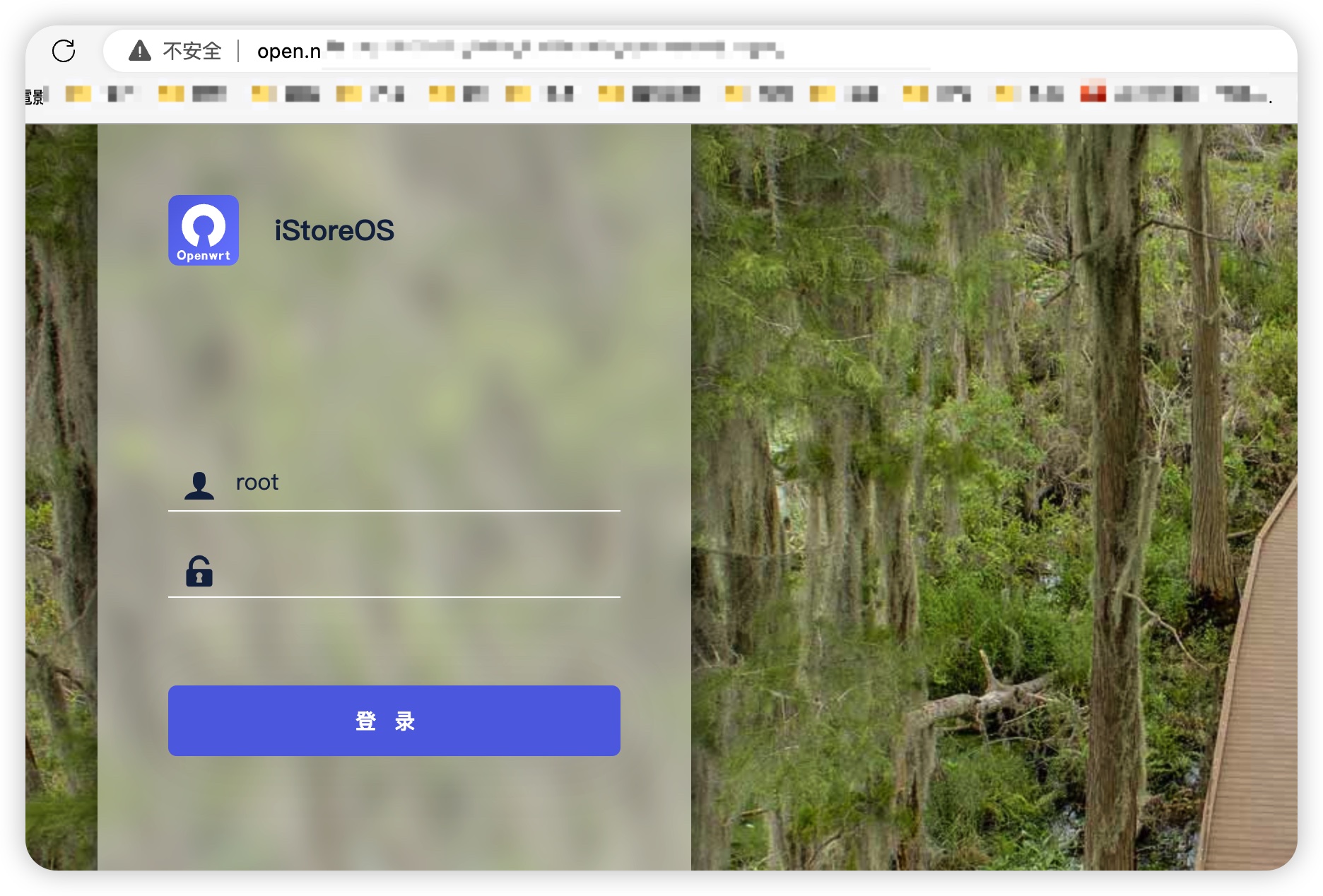Focus the username field containing root
The image size is (1323, 896).
[424, 483]
